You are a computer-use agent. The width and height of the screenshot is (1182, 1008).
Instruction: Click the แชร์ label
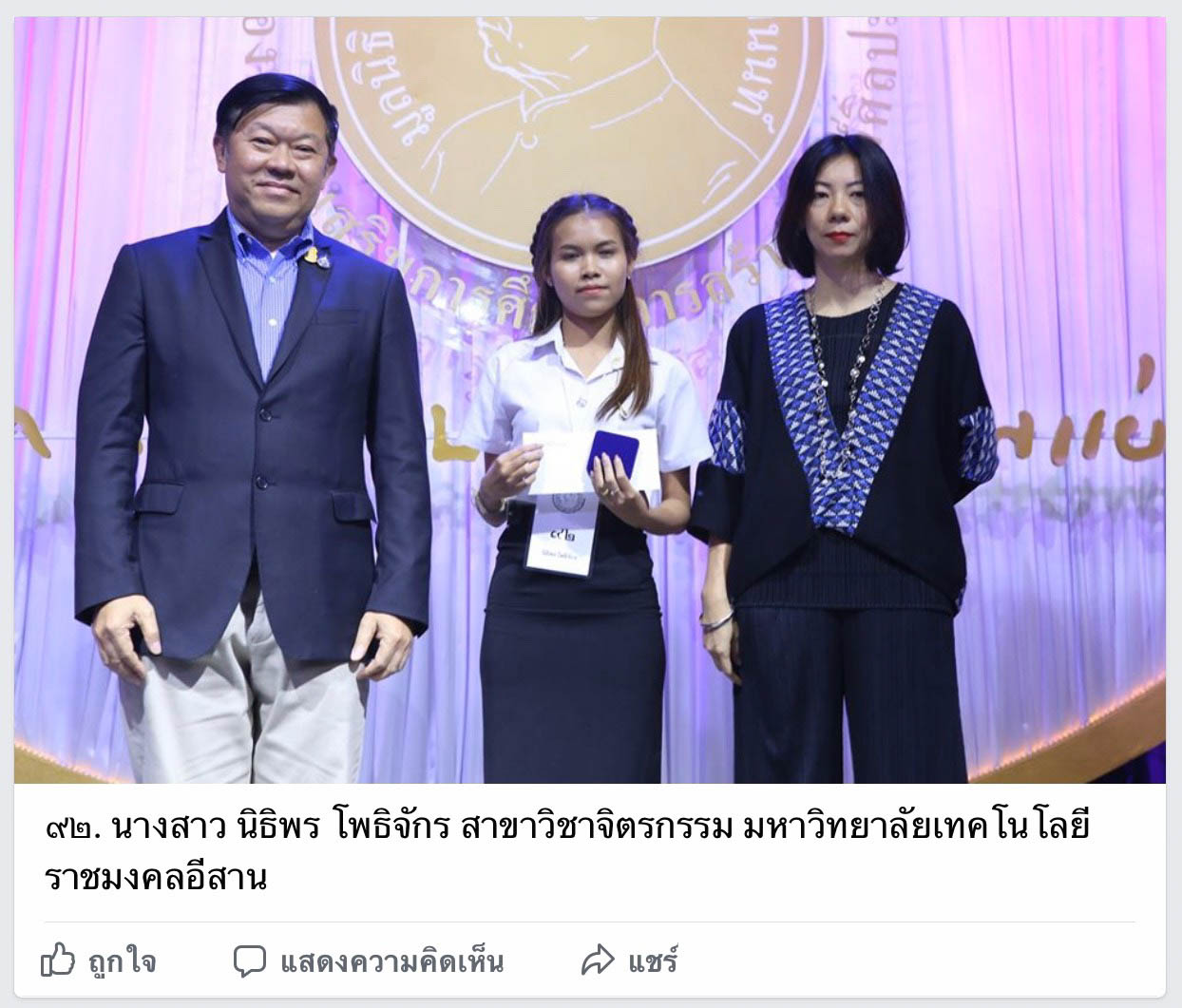pos(652,960)
